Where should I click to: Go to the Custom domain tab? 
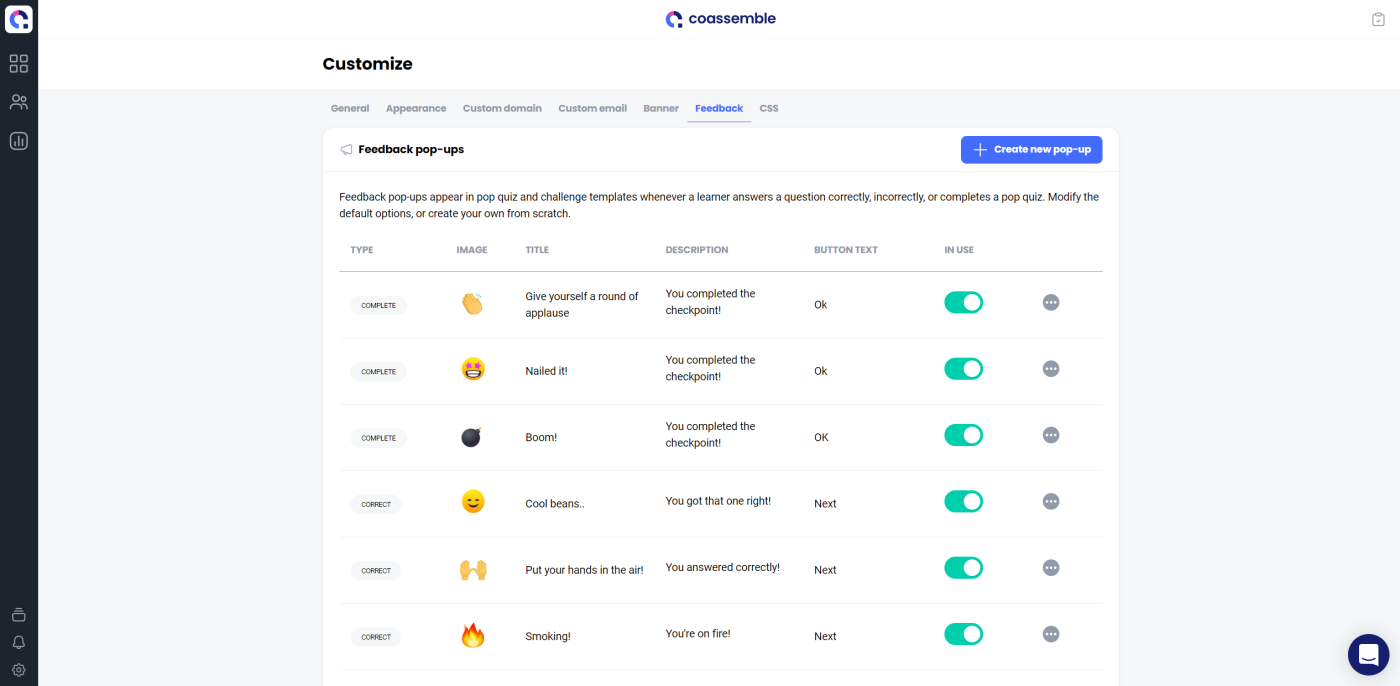point(502,108)
